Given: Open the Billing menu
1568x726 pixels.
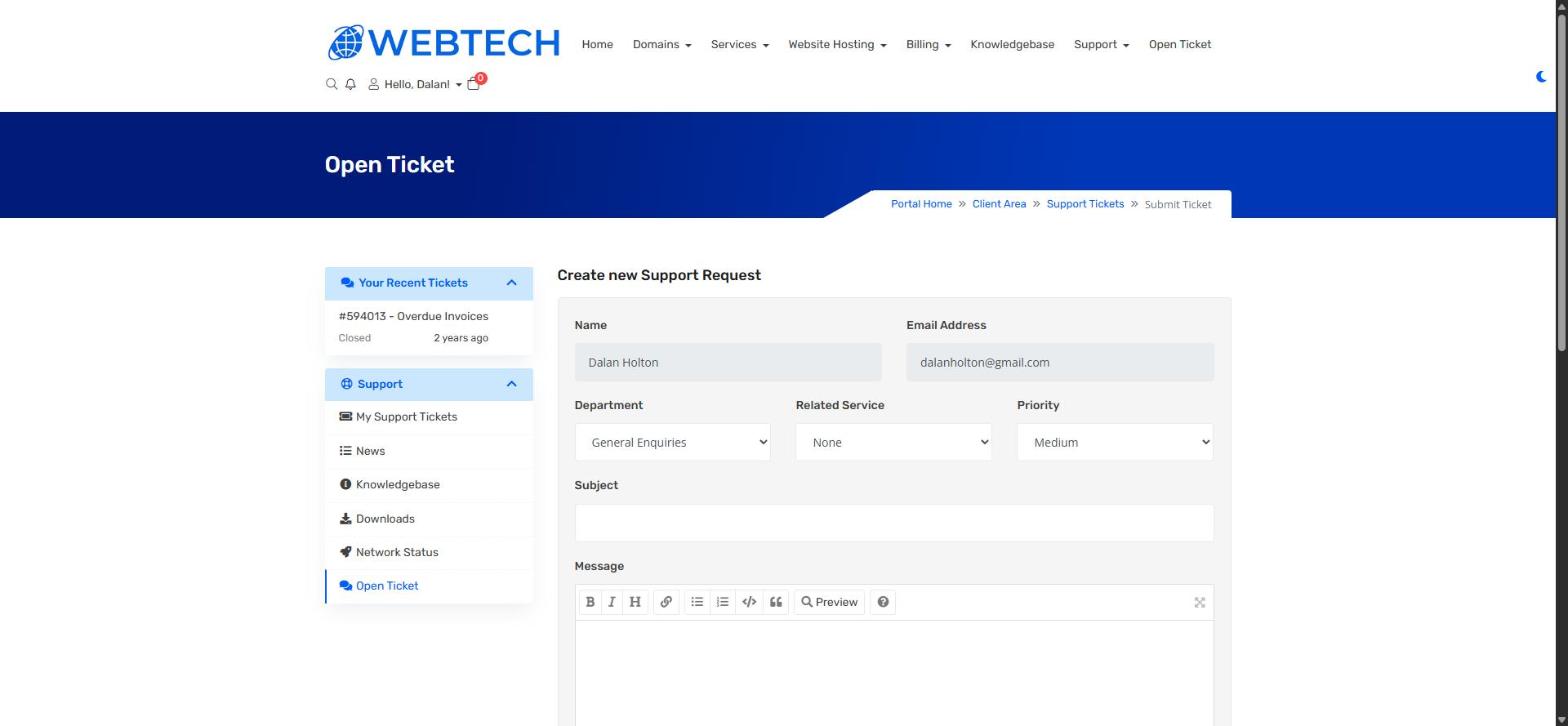Looking at the screenshot, I should [x=928, y=44].
